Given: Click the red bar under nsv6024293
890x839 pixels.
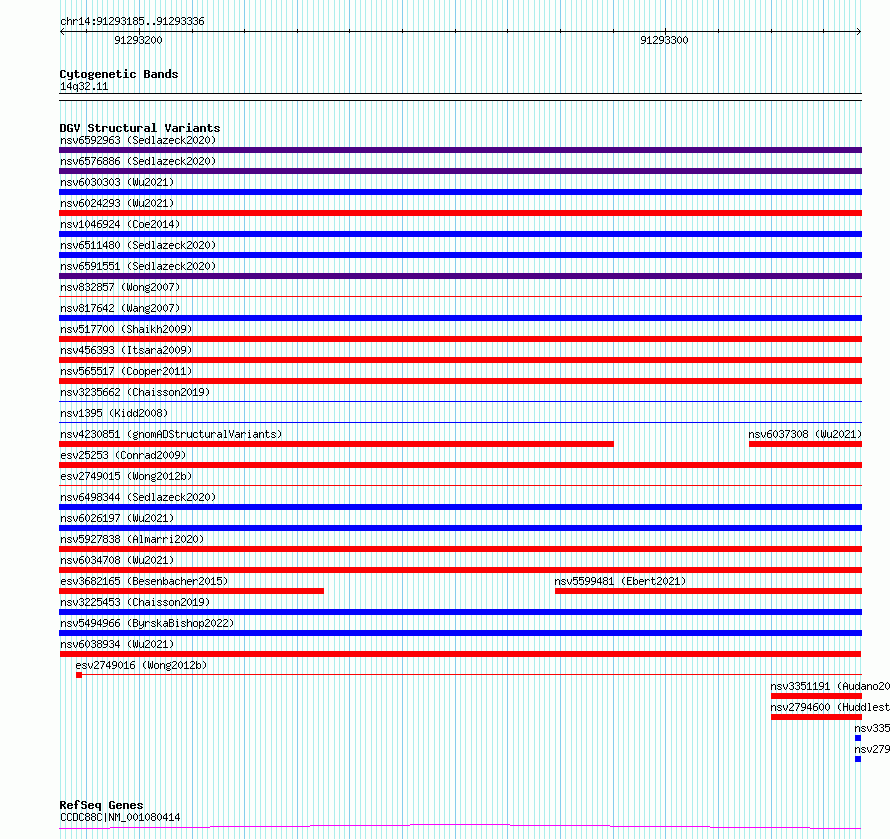Looking at the screenshot, I should (460, 213).
